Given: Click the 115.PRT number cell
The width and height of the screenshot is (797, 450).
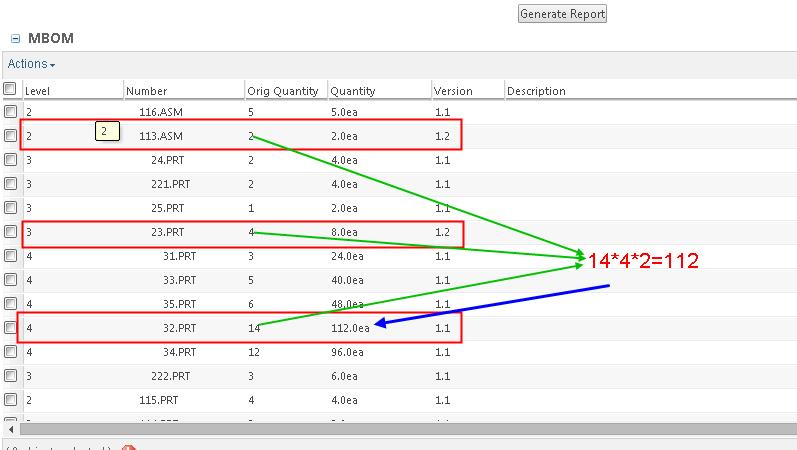Looking at the screenshot, I should click(x=159, y=400).
